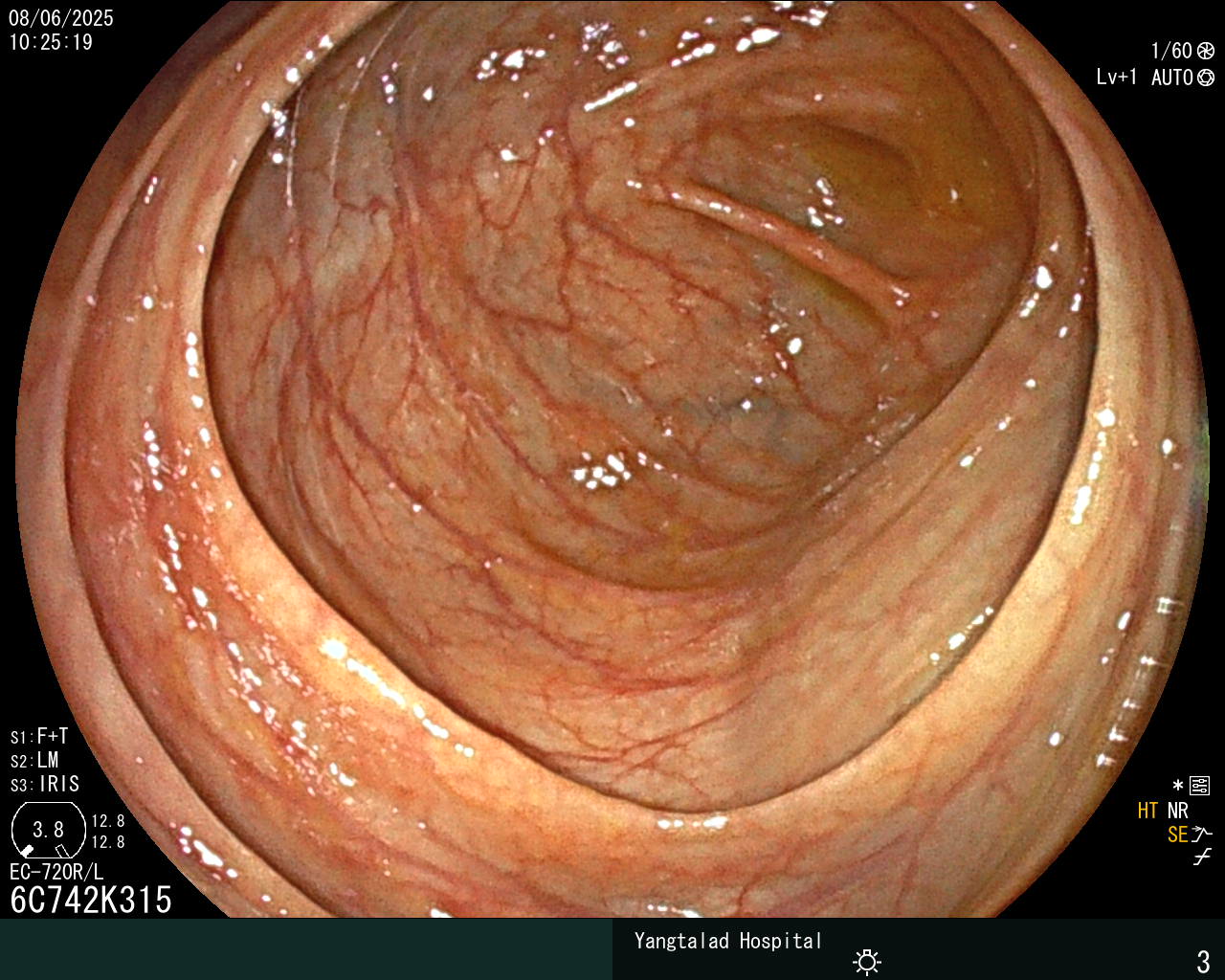The image size is (1225, 980).
Task: Click the image counter number 3
Action: coord(1203,961)
